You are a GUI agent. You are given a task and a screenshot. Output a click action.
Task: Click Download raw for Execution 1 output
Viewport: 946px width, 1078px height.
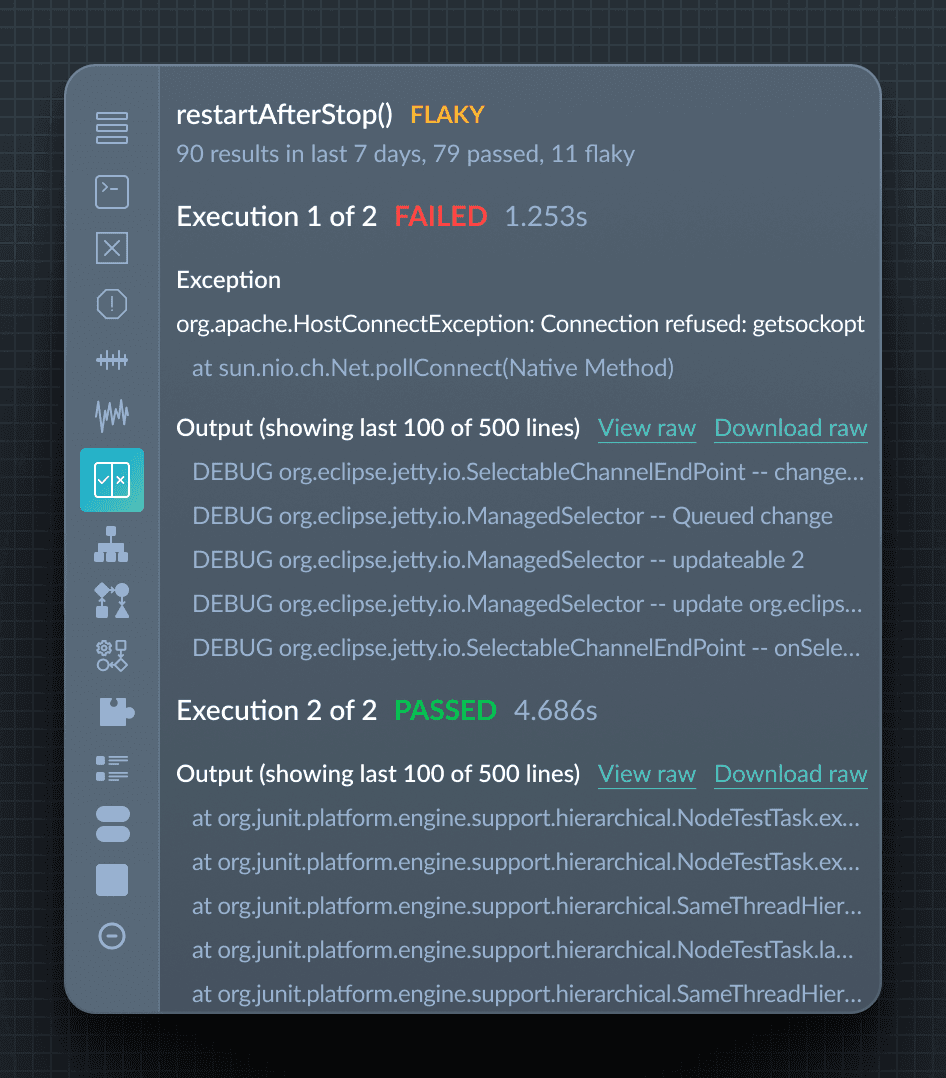coord(790,428)
